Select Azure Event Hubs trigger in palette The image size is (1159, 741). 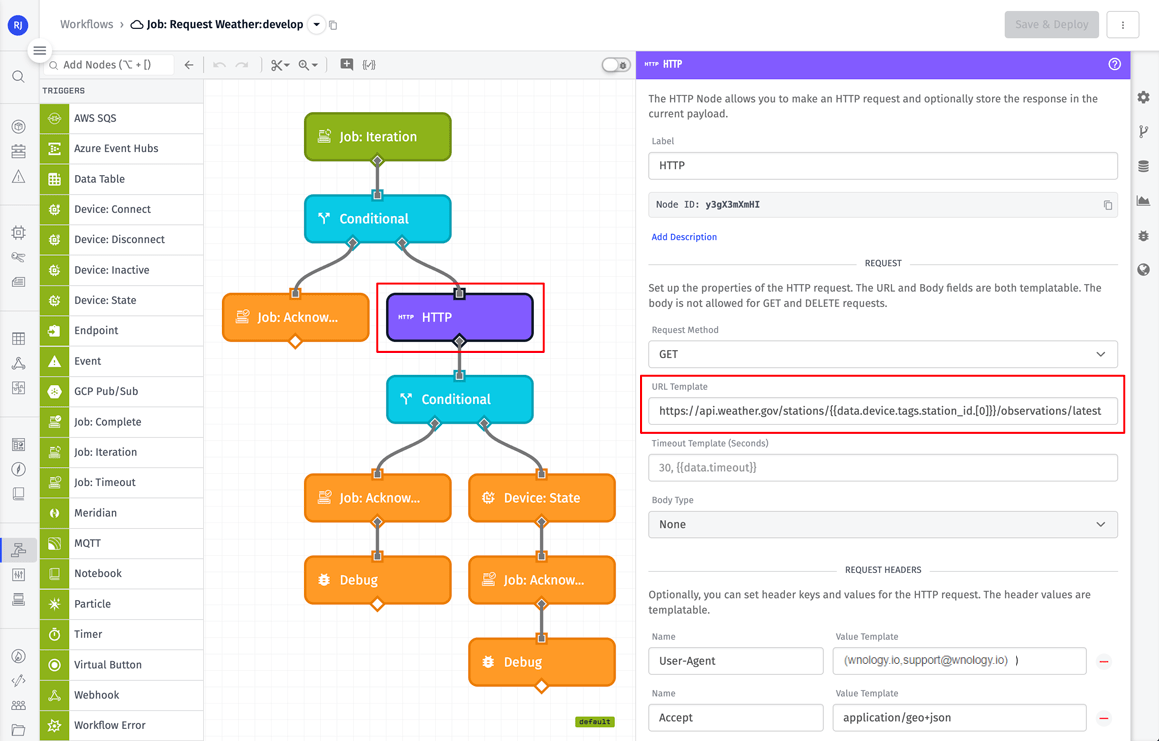[121, 149]
